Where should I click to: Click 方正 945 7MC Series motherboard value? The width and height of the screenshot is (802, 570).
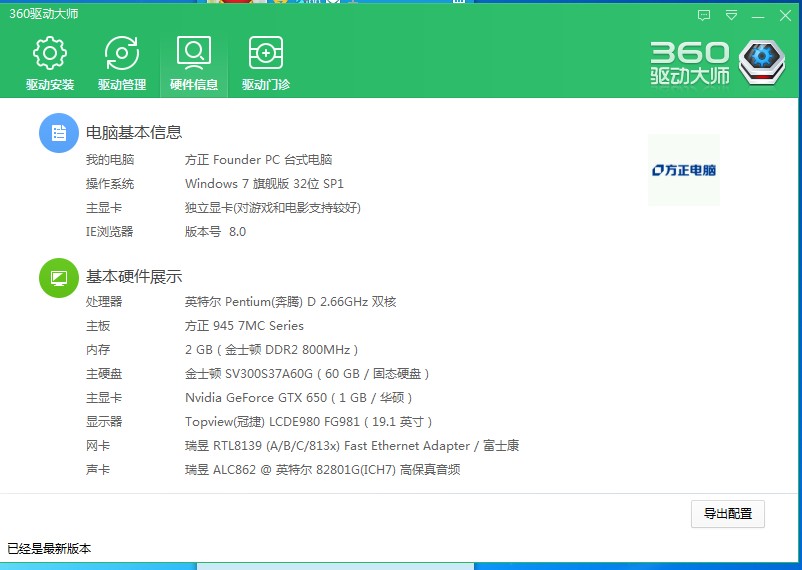[244, 326]
